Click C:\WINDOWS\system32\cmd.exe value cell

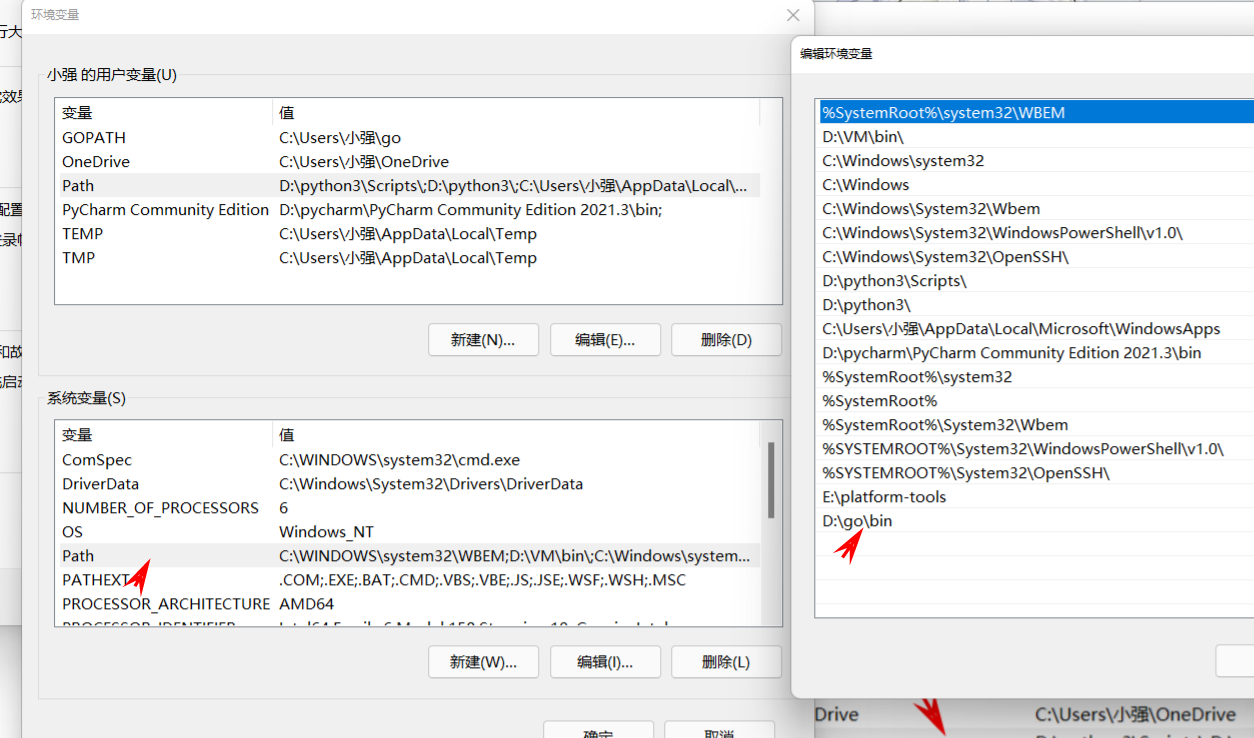[399, 460]
